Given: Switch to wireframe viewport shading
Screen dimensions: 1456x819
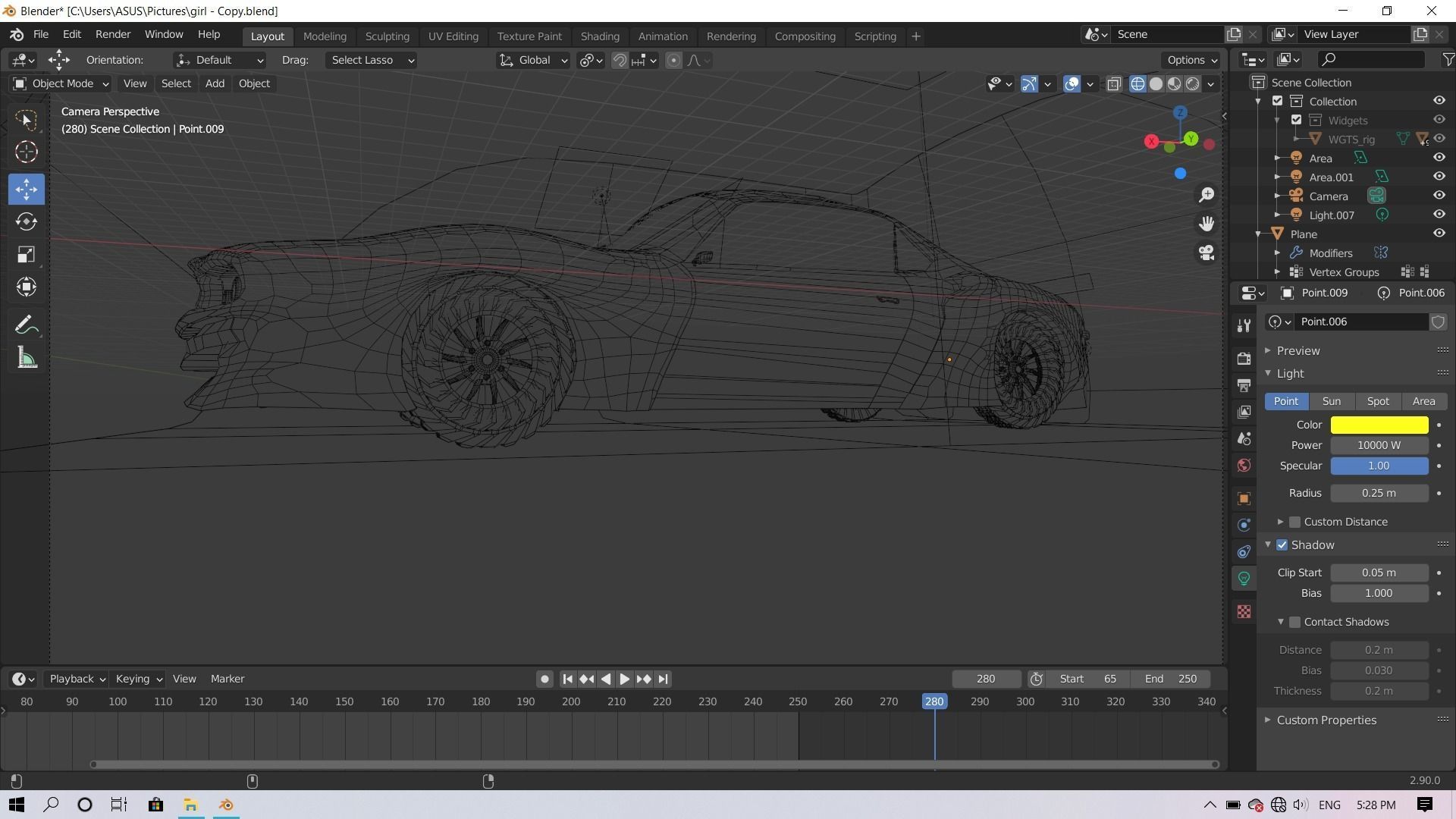Looking at the screenshot, I should point(1137,84).
